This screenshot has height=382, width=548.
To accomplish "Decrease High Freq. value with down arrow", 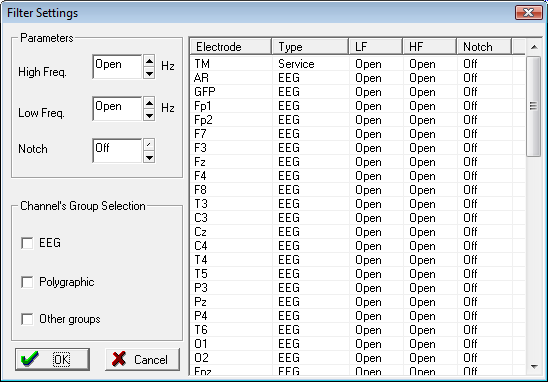I will [149, 73].
